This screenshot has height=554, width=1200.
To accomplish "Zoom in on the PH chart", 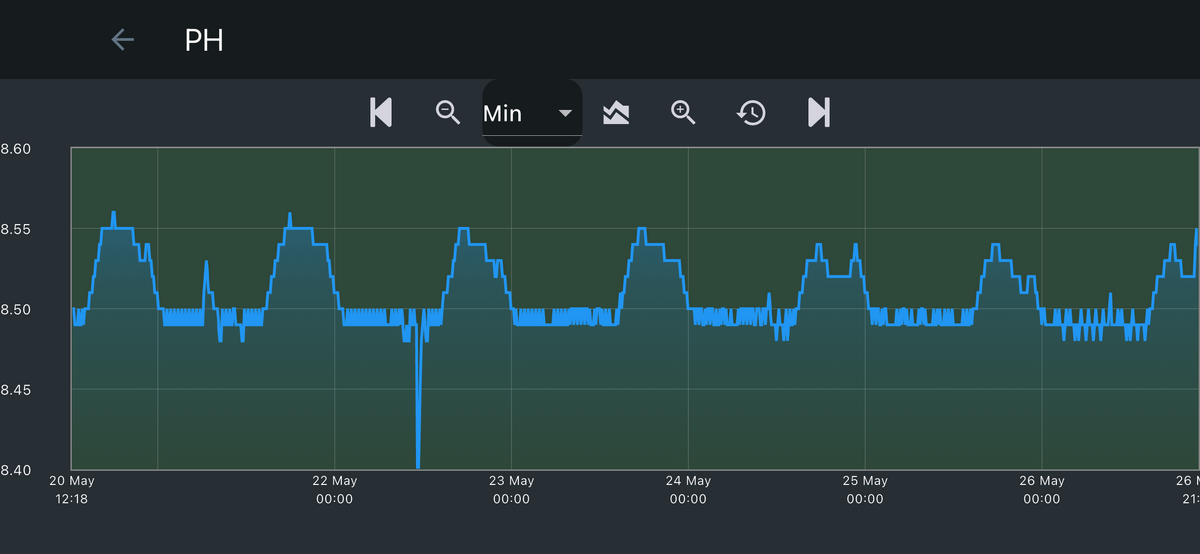I will point(683,112).
